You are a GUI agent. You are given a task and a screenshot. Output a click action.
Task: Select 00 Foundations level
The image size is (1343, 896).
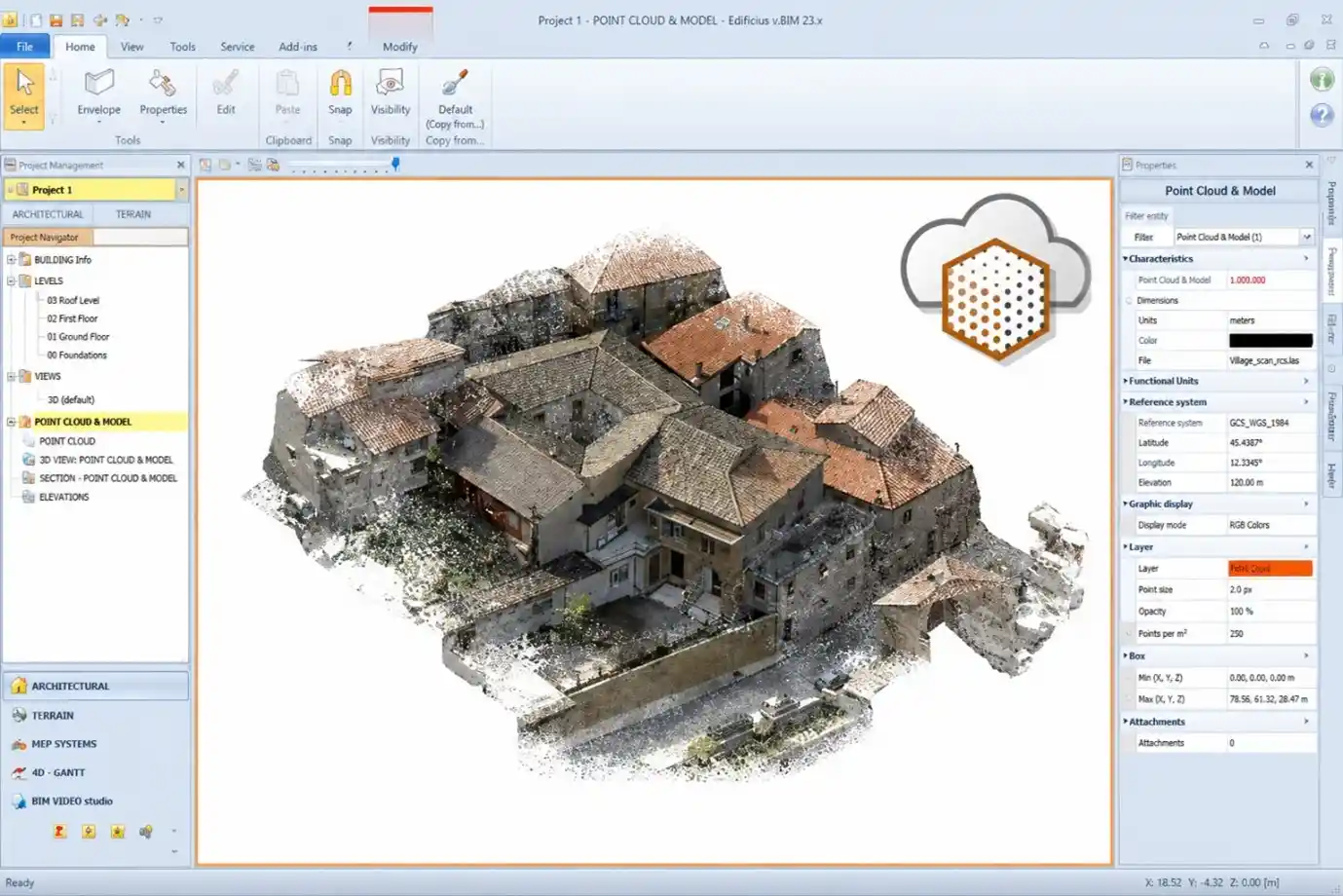coord(76,355)
